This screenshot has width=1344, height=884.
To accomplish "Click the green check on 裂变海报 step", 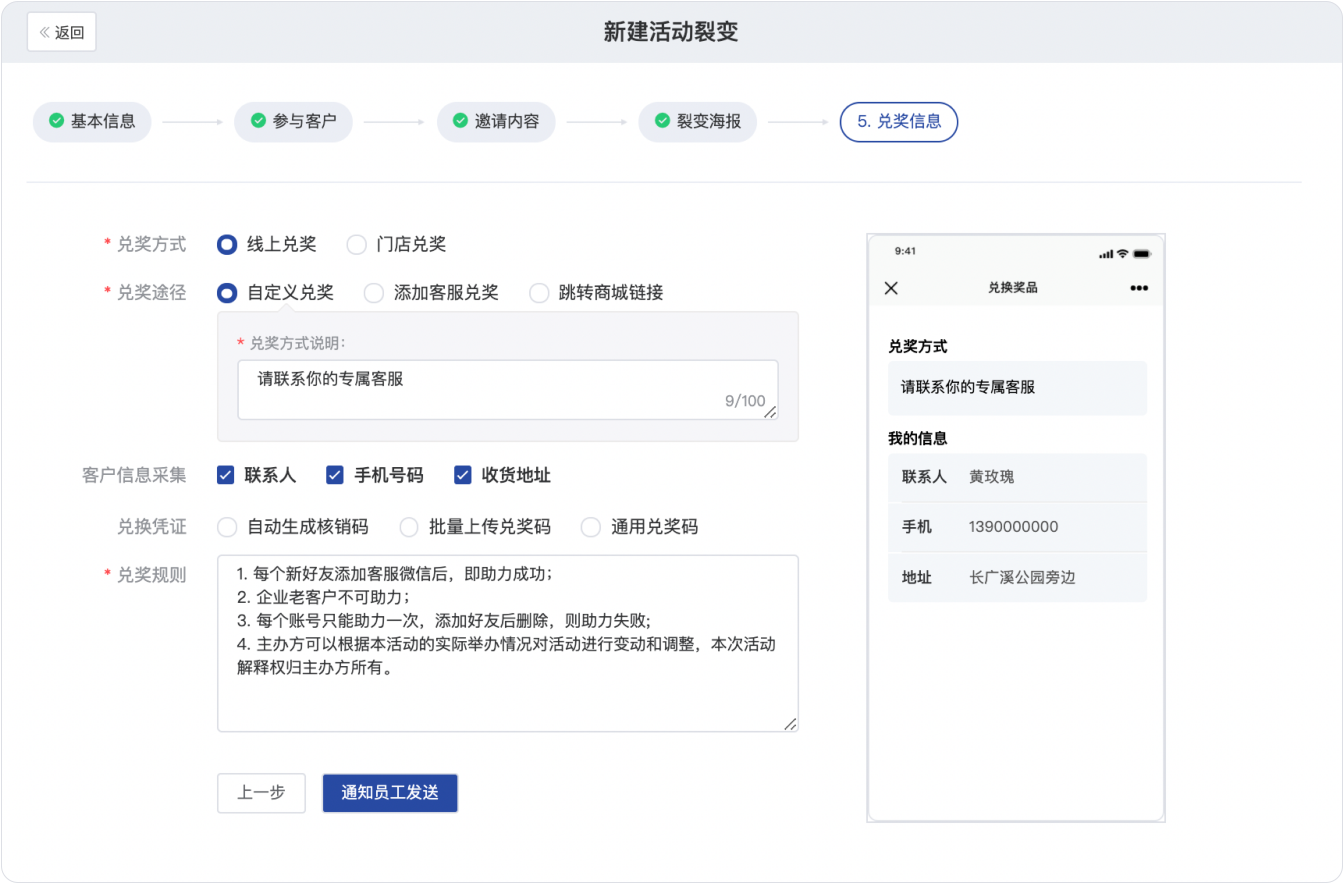I will point(662,121).
